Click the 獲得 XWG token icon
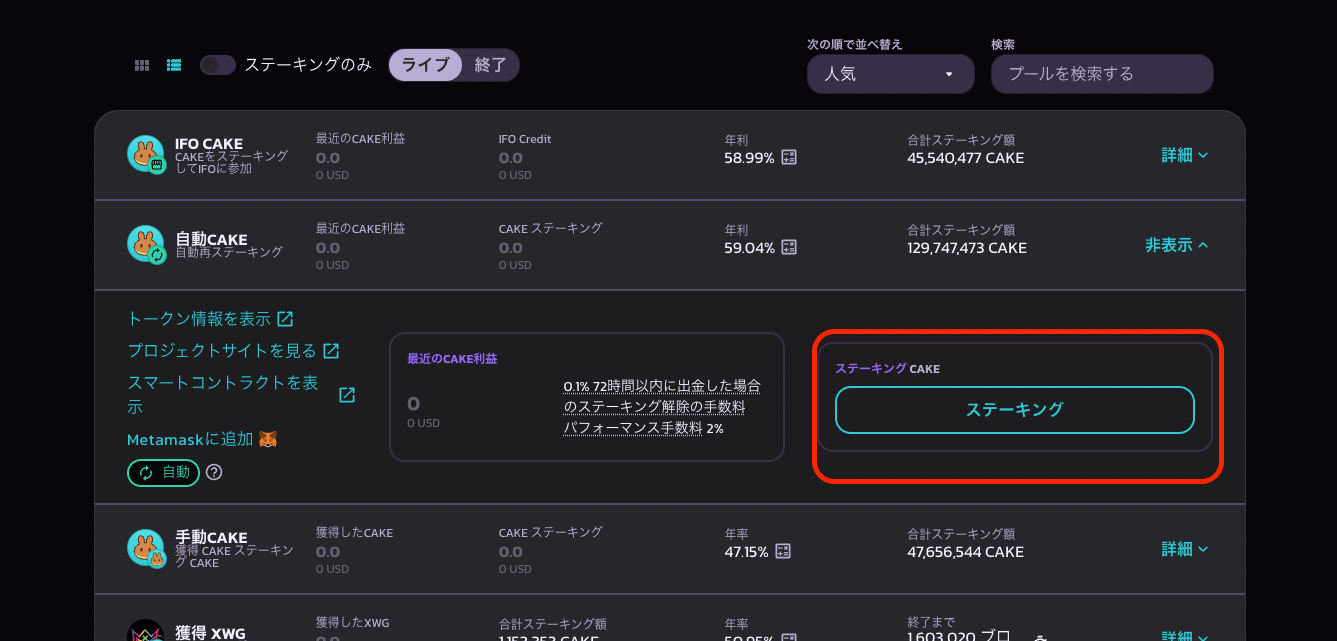This screenshot has width=1337, height=641. pyautogui.click(x=146, y=633)
